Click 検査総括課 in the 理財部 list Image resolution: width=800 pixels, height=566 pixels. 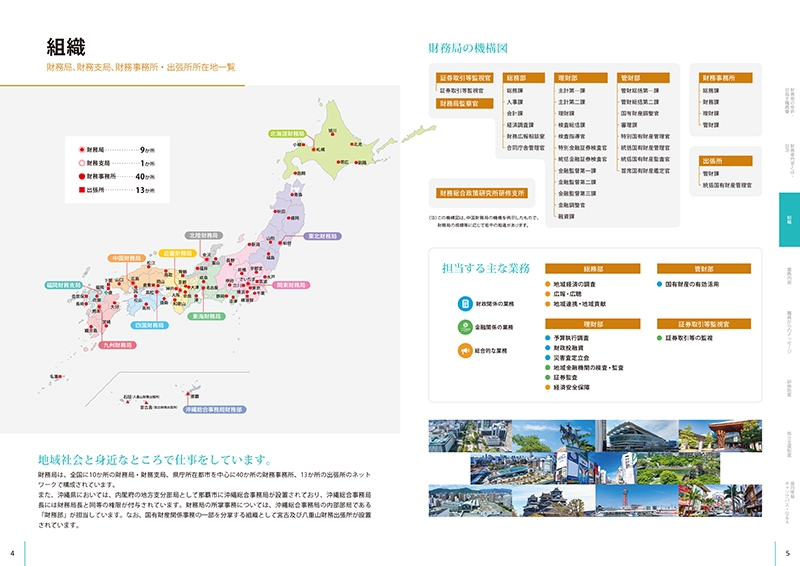pos(572,125)
